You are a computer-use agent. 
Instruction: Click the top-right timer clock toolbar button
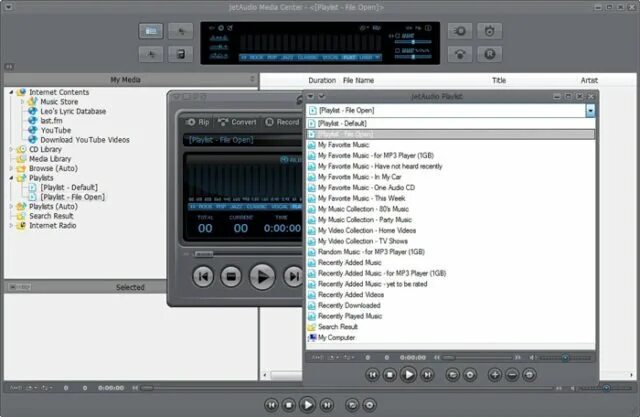(x=489, y=31)
